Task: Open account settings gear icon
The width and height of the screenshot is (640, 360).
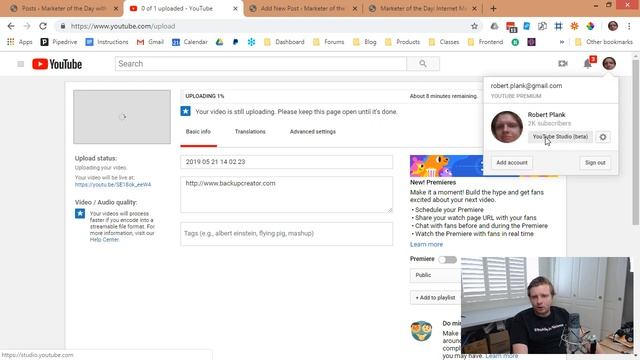Action: coord(603,137)
